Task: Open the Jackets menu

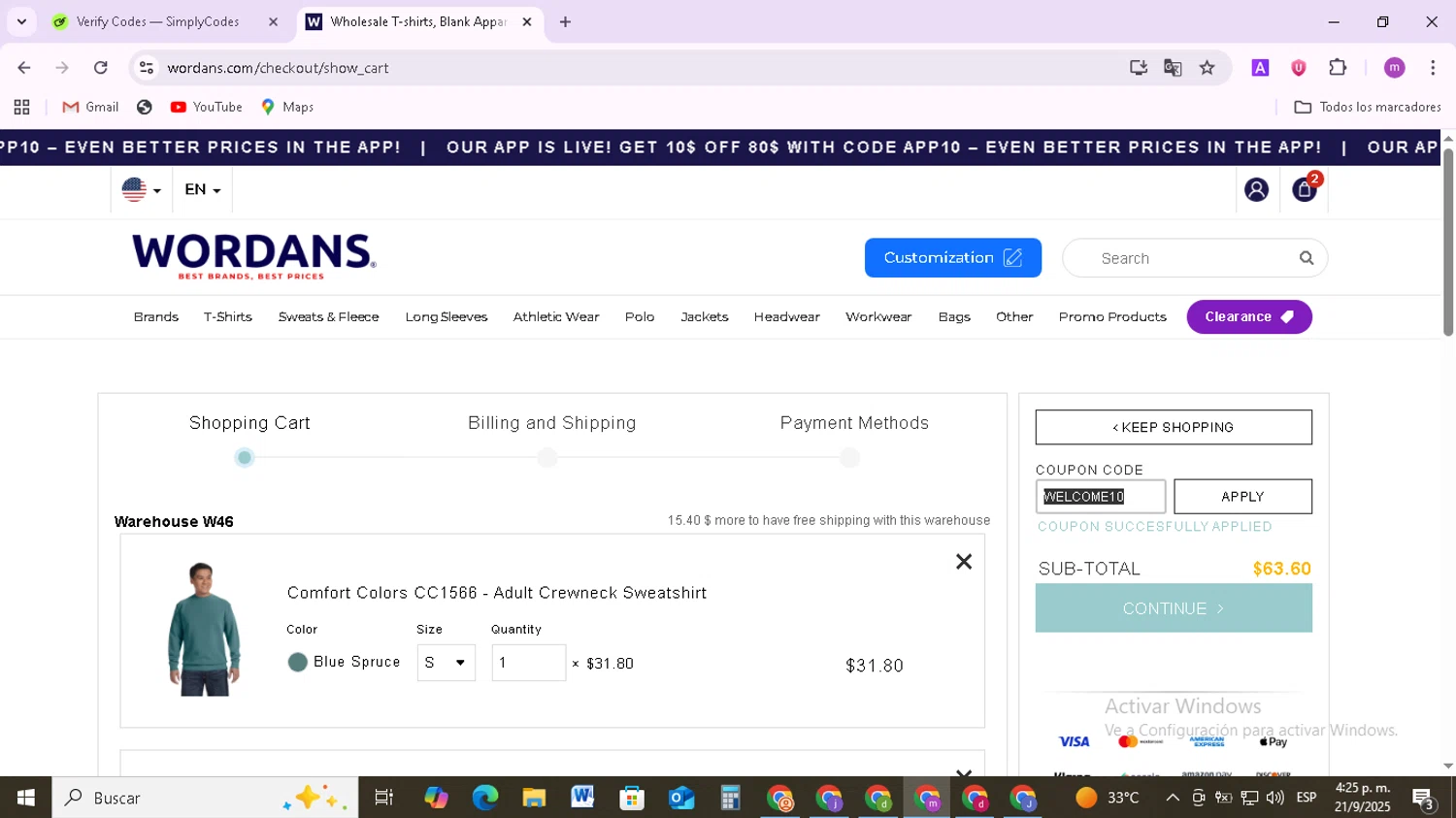Action: point(705,317)
